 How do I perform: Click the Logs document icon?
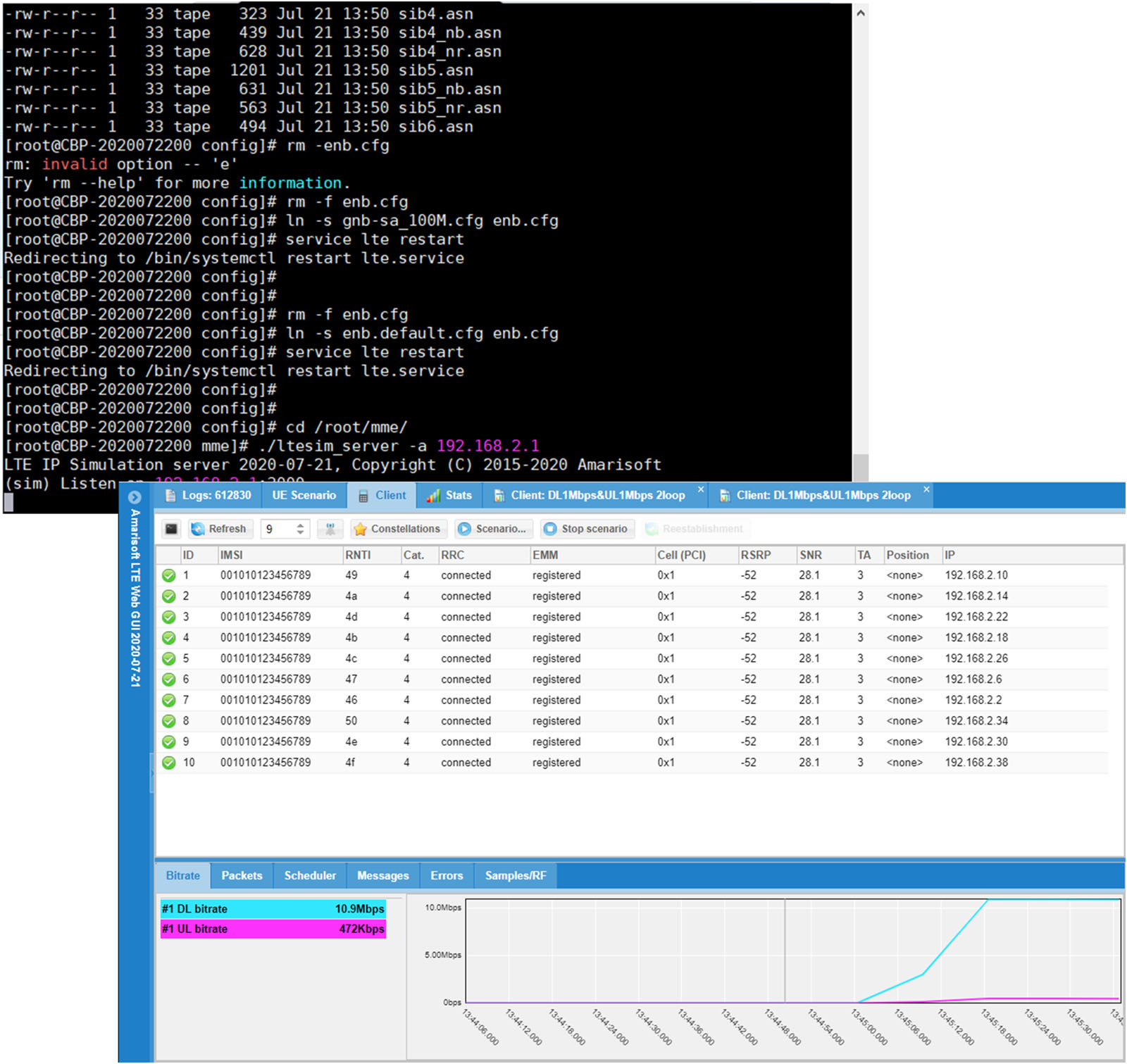170,496
